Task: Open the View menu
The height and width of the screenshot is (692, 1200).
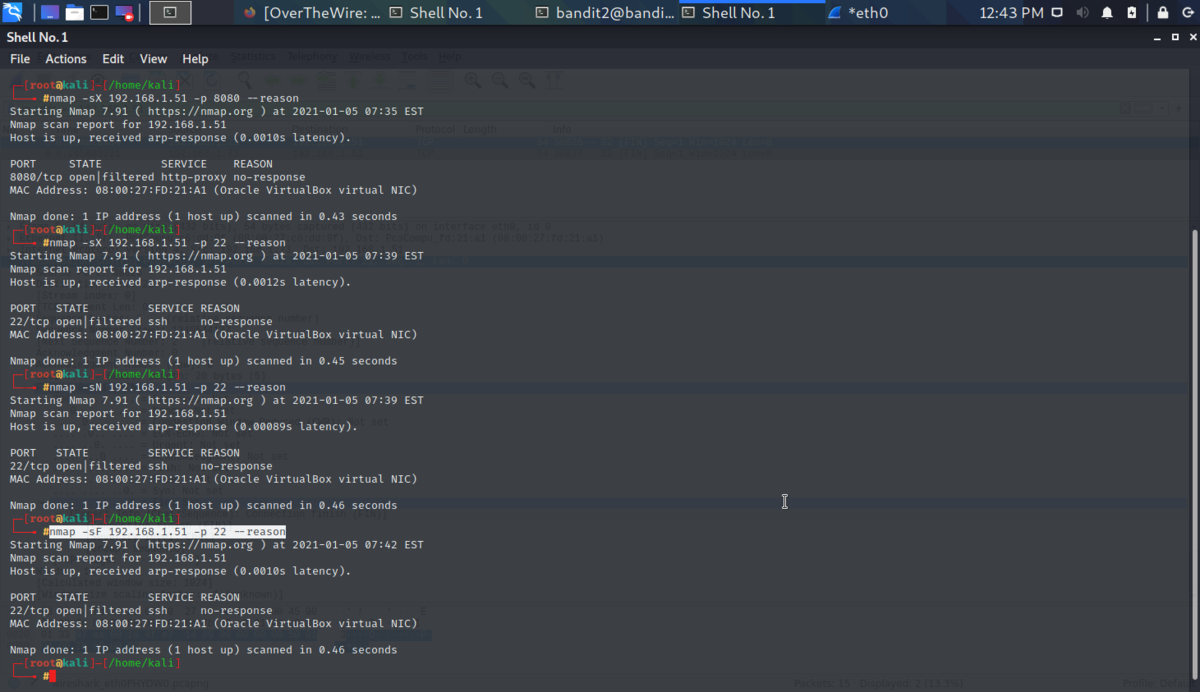Action: point(153,59)
